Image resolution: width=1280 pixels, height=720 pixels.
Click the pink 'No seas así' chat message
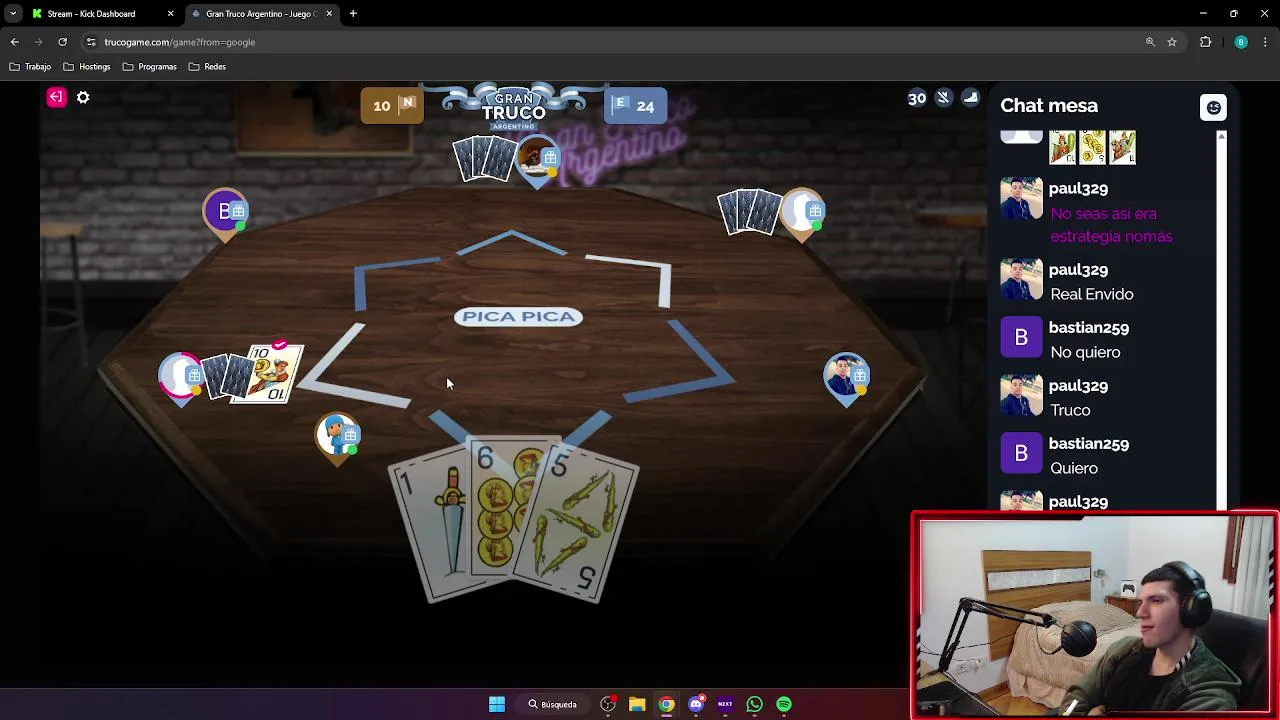point(1111,225)
